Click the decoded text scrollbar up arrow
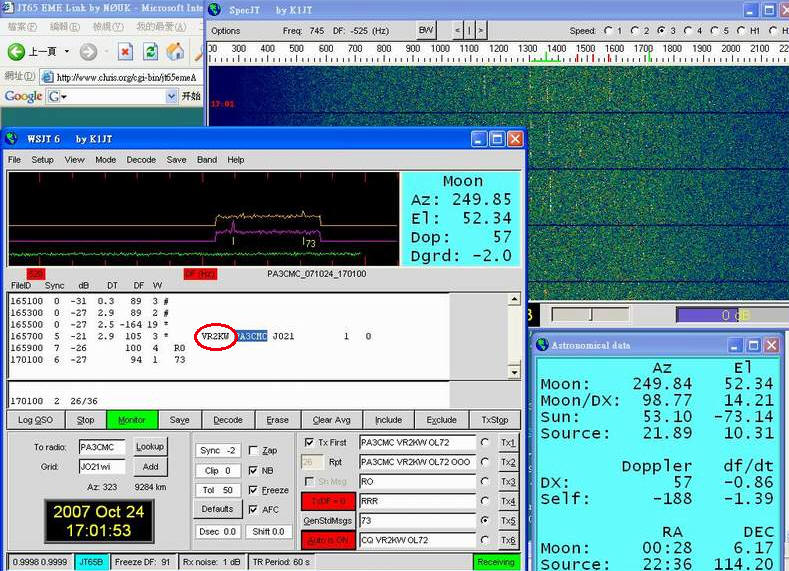 tap(514, 299)
